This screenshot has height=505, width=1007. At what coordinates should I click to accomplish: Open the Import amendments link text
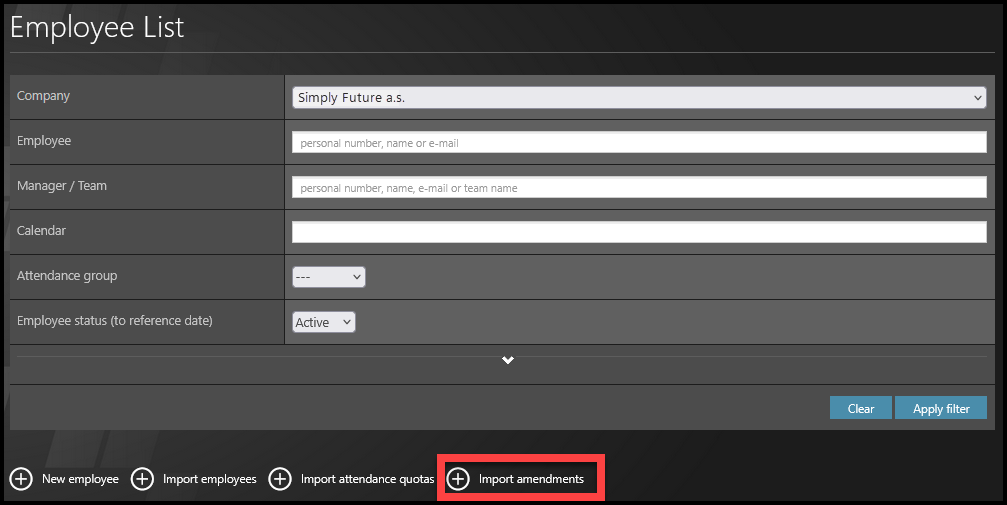tap(531, 480)
